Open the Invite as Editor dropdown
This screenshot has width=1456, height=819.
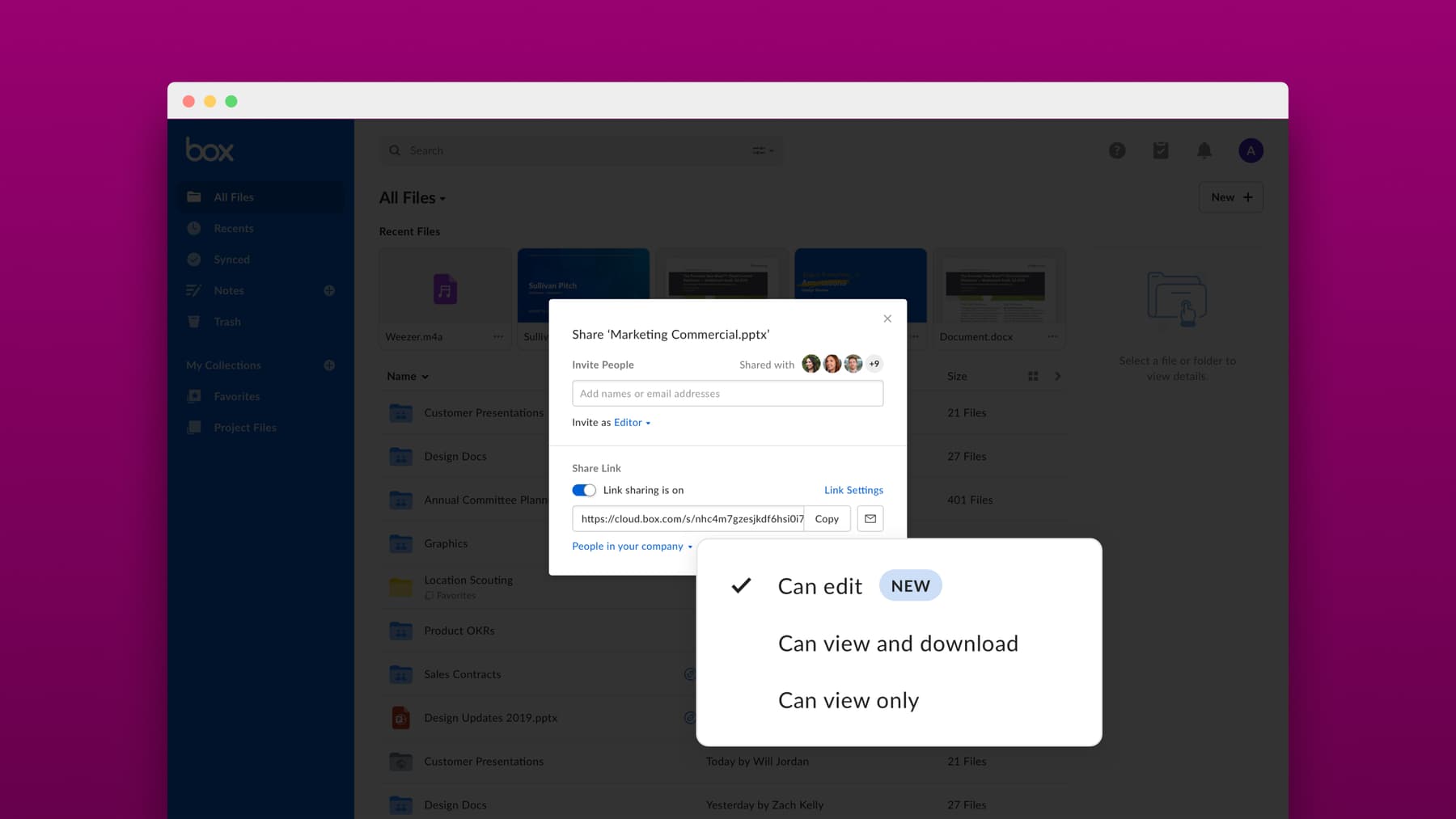[x=632, y=423]
